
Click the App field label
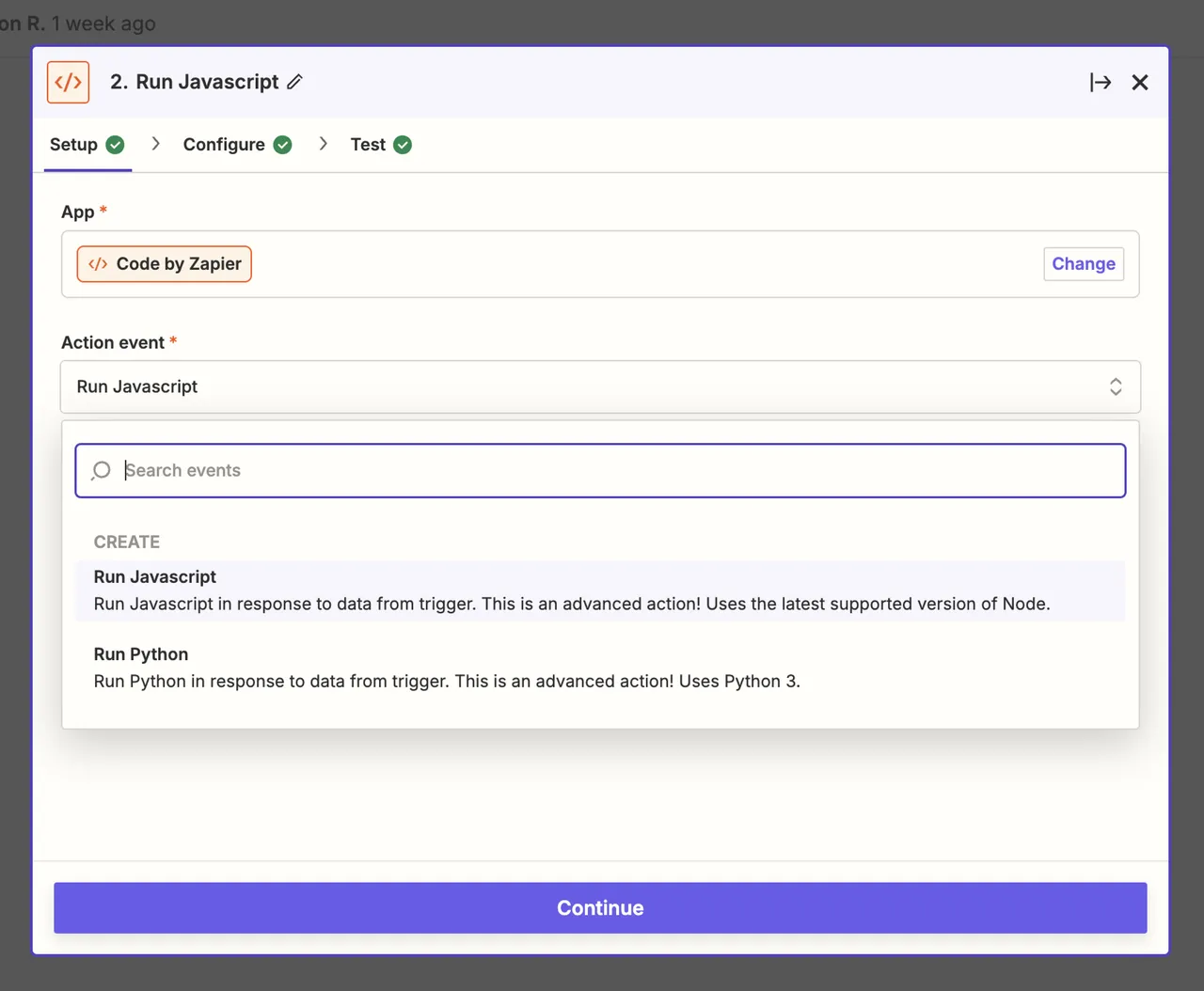(78, 212)
